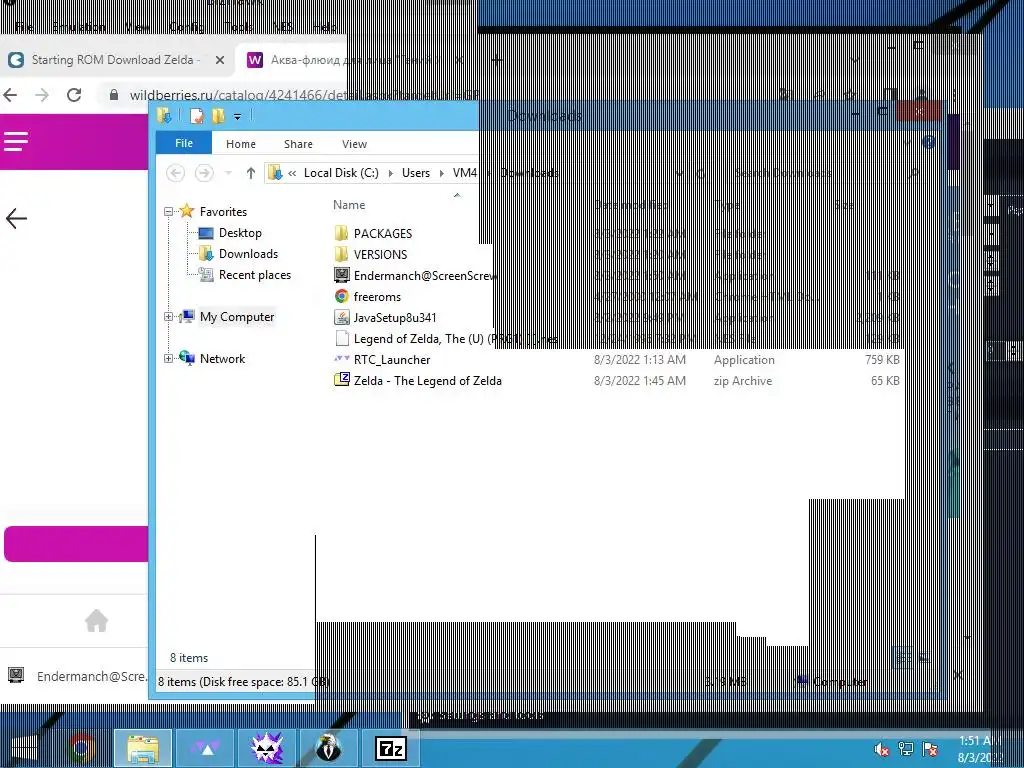Screen dimensions: 1024x768
Task: Open Config menu in BizHawk window
Action: pyautogui.click(x=187, y=27)
